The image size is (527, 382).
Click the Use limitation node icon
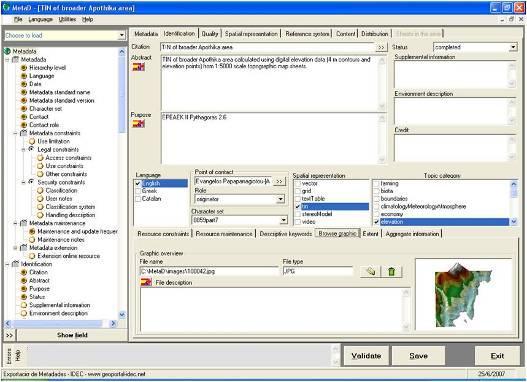[x=32, y=141]
